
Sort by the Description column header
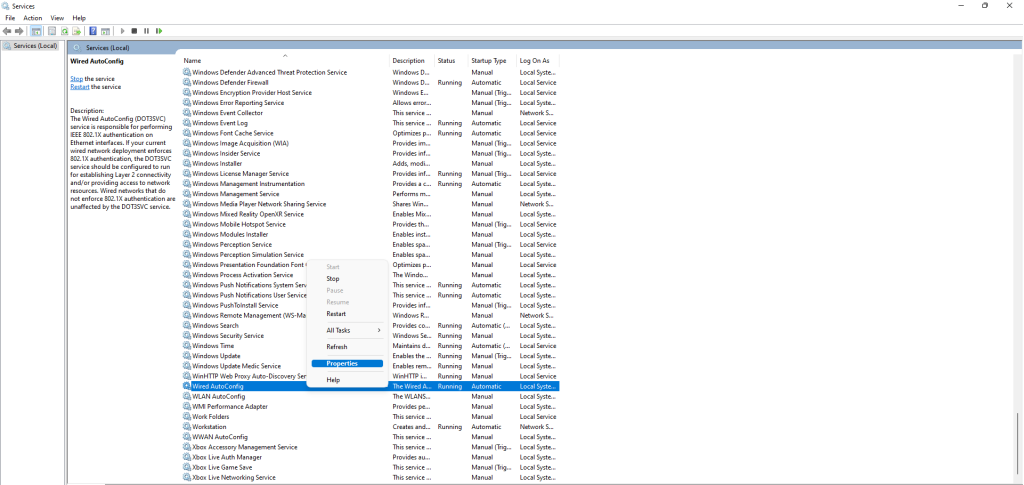[412, 61]
